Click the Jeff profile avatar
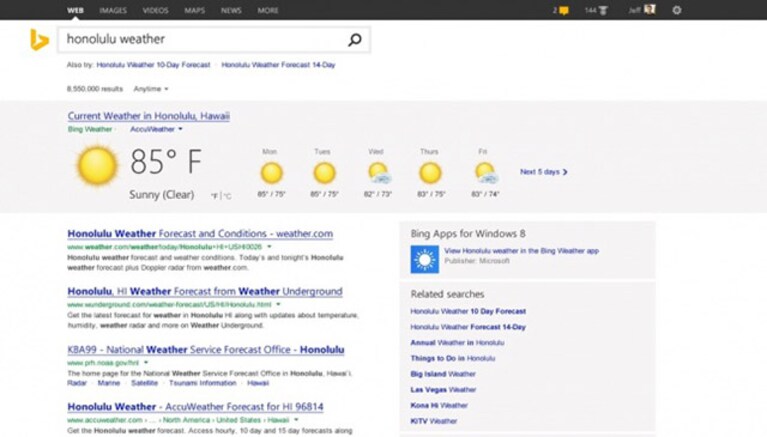This screenshot has height=437, width=767. 650,9
